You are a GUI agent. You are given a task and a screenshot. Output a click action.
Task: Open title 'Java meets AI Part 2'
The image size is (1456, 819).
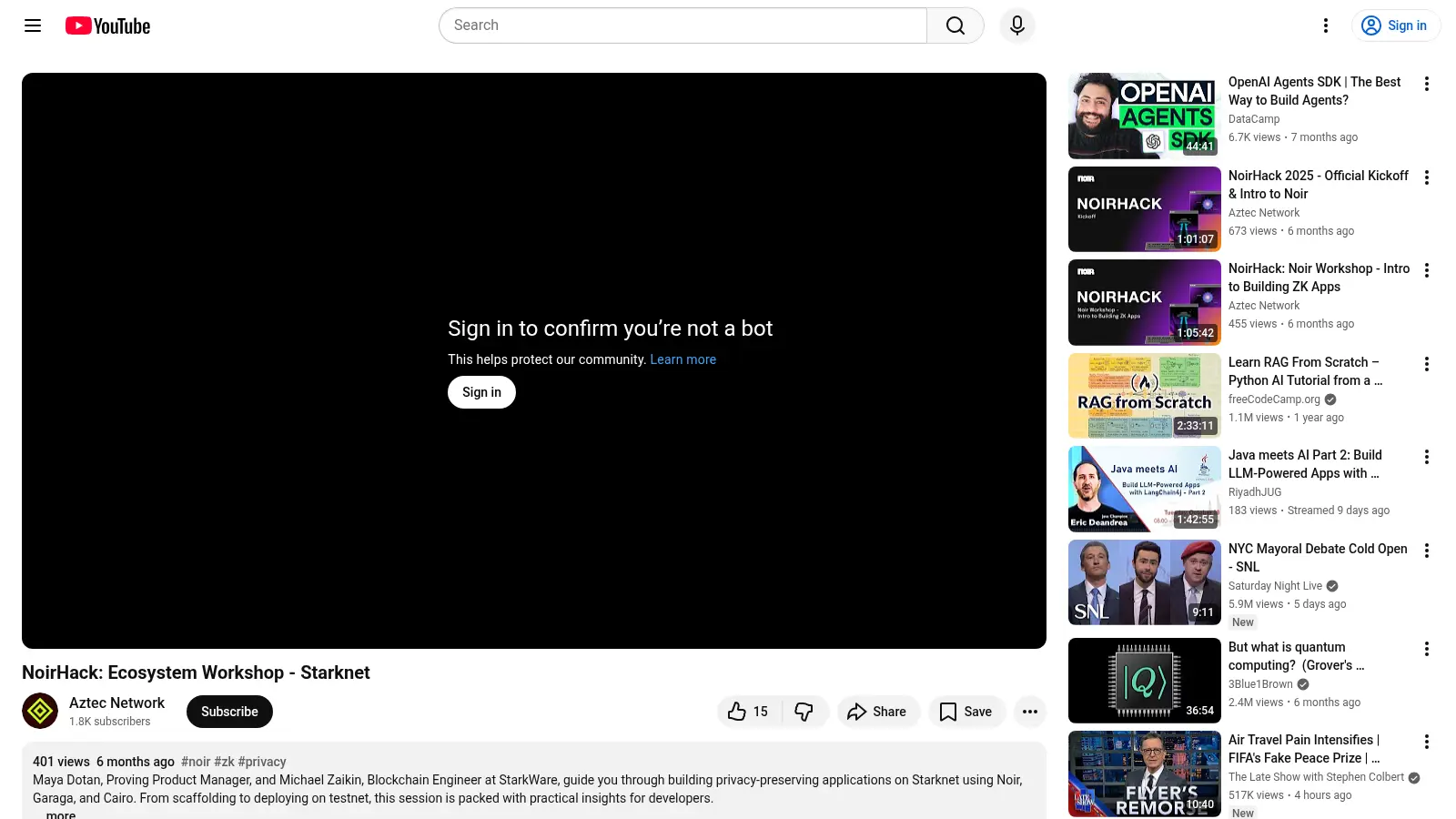1305,464
